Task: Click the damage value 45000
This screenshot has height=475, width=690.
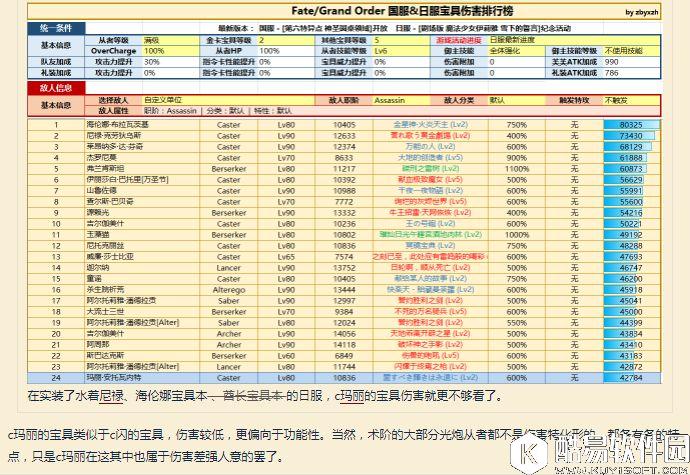Action: 631,312
